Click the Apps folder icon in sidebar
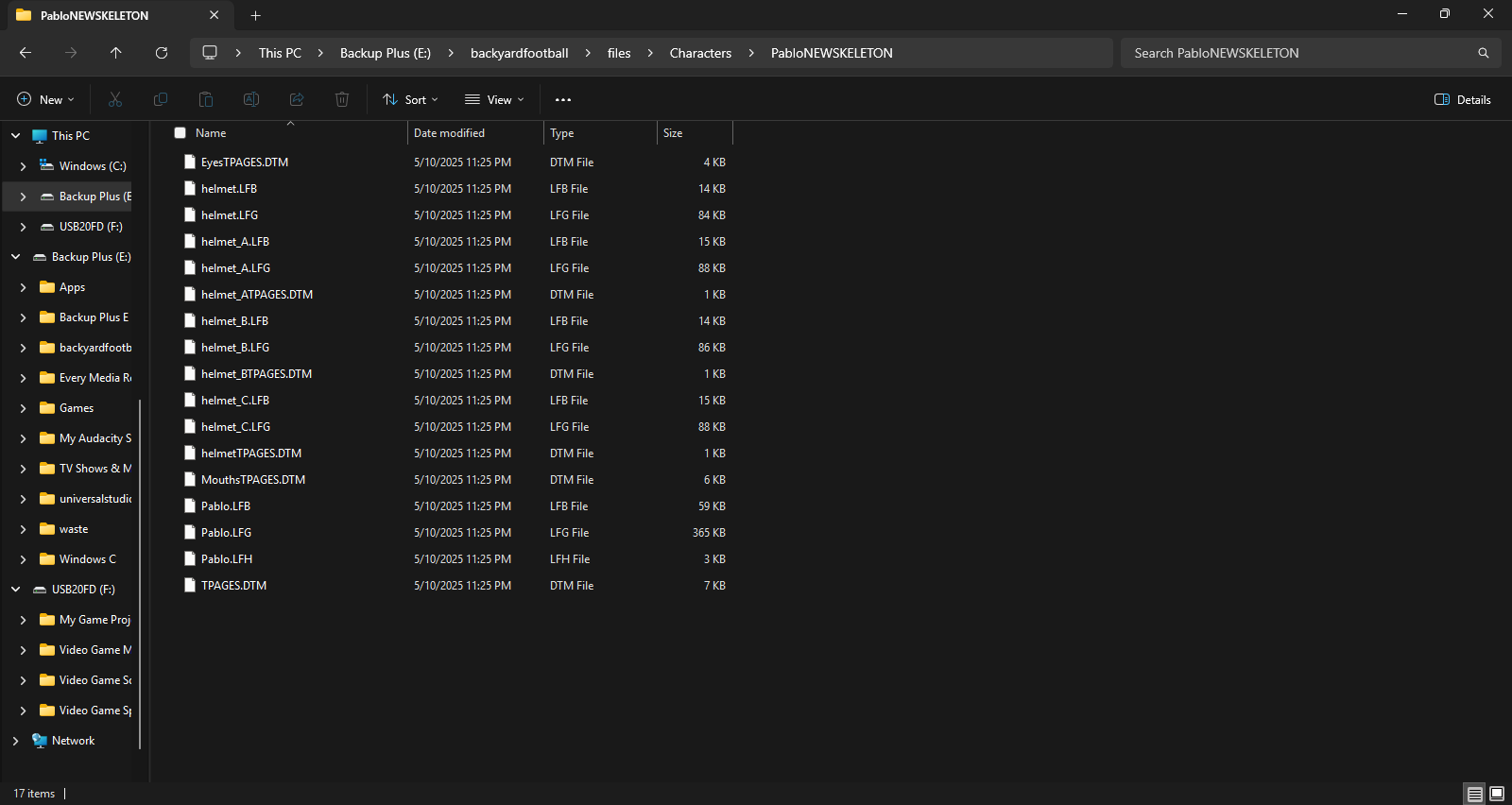The image size is (1512, 805). (x=47, y=287)
